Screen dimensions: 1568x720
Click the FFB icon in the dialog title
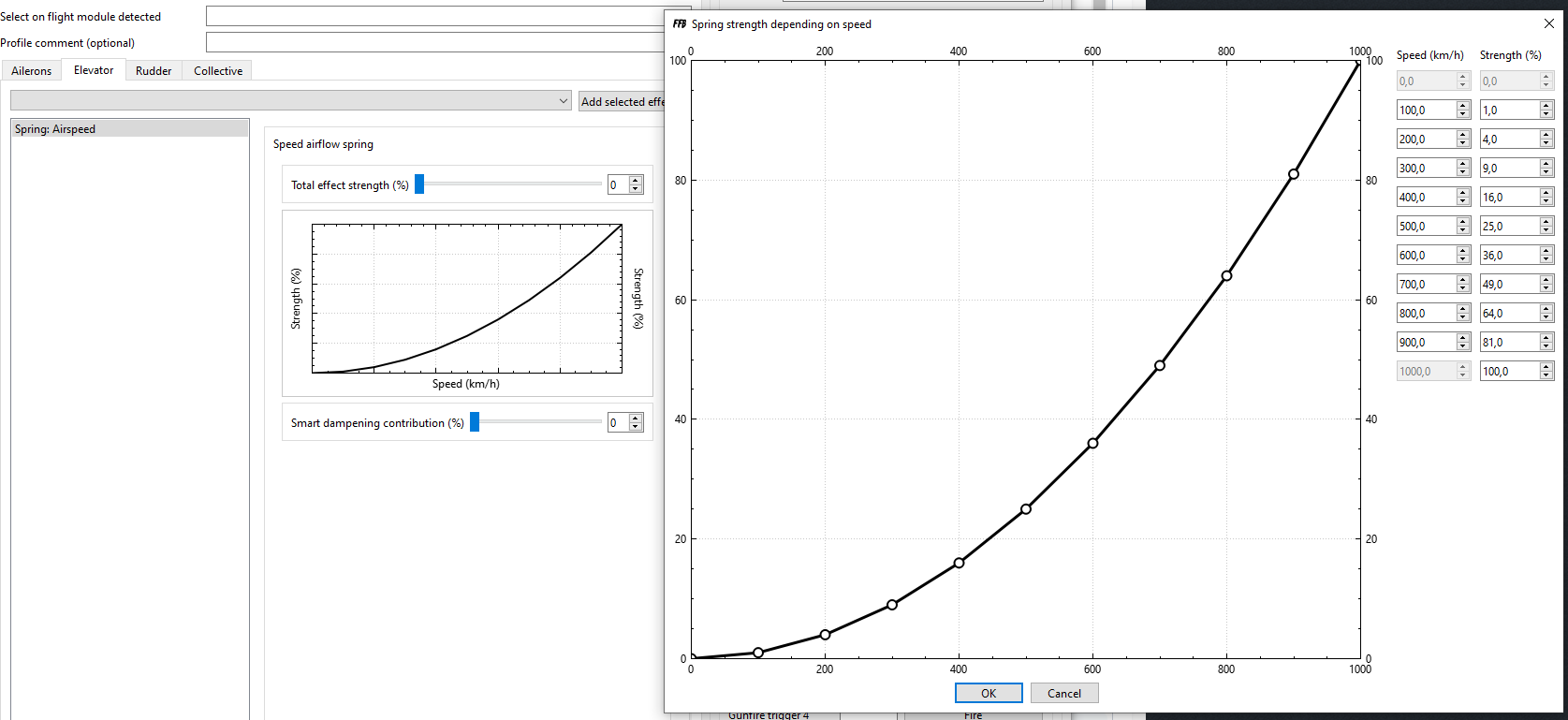tap(680, 24)
